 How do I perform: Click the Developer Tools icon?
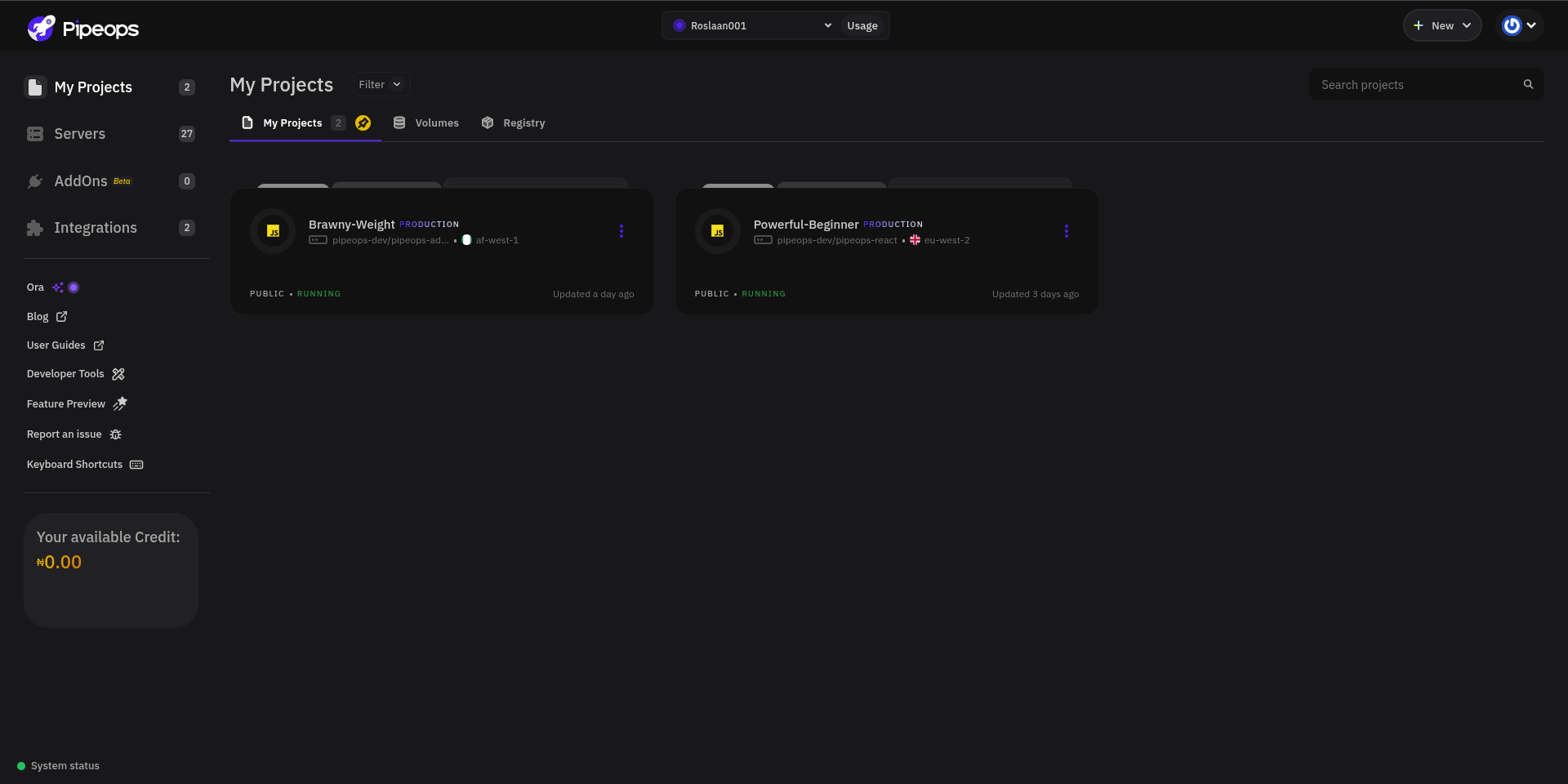tap(118, 374)
